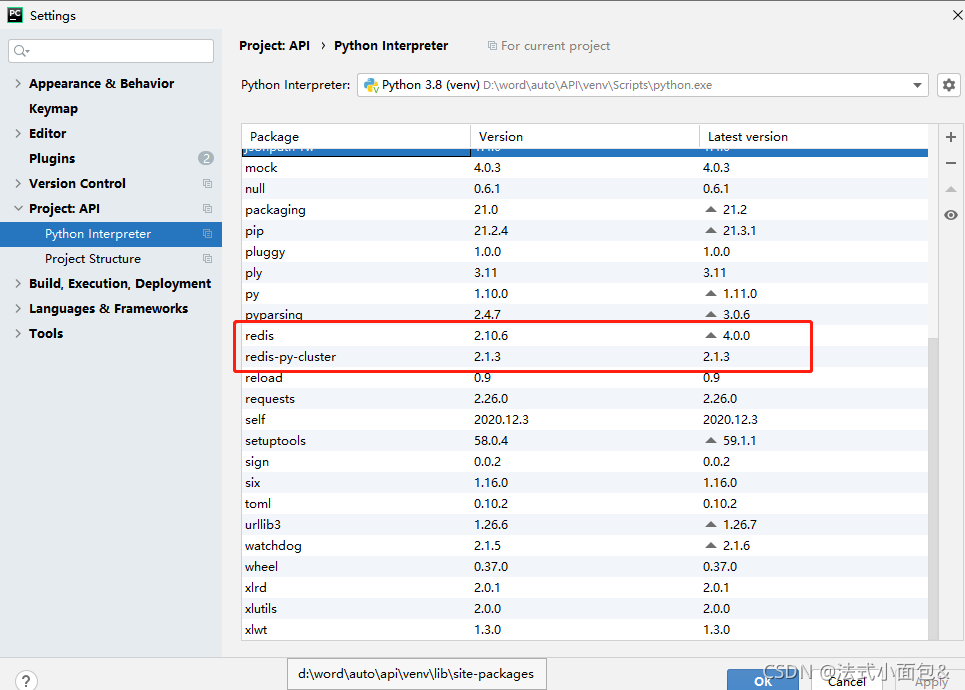
Task: Expand the Editor section
Action: 18,133
